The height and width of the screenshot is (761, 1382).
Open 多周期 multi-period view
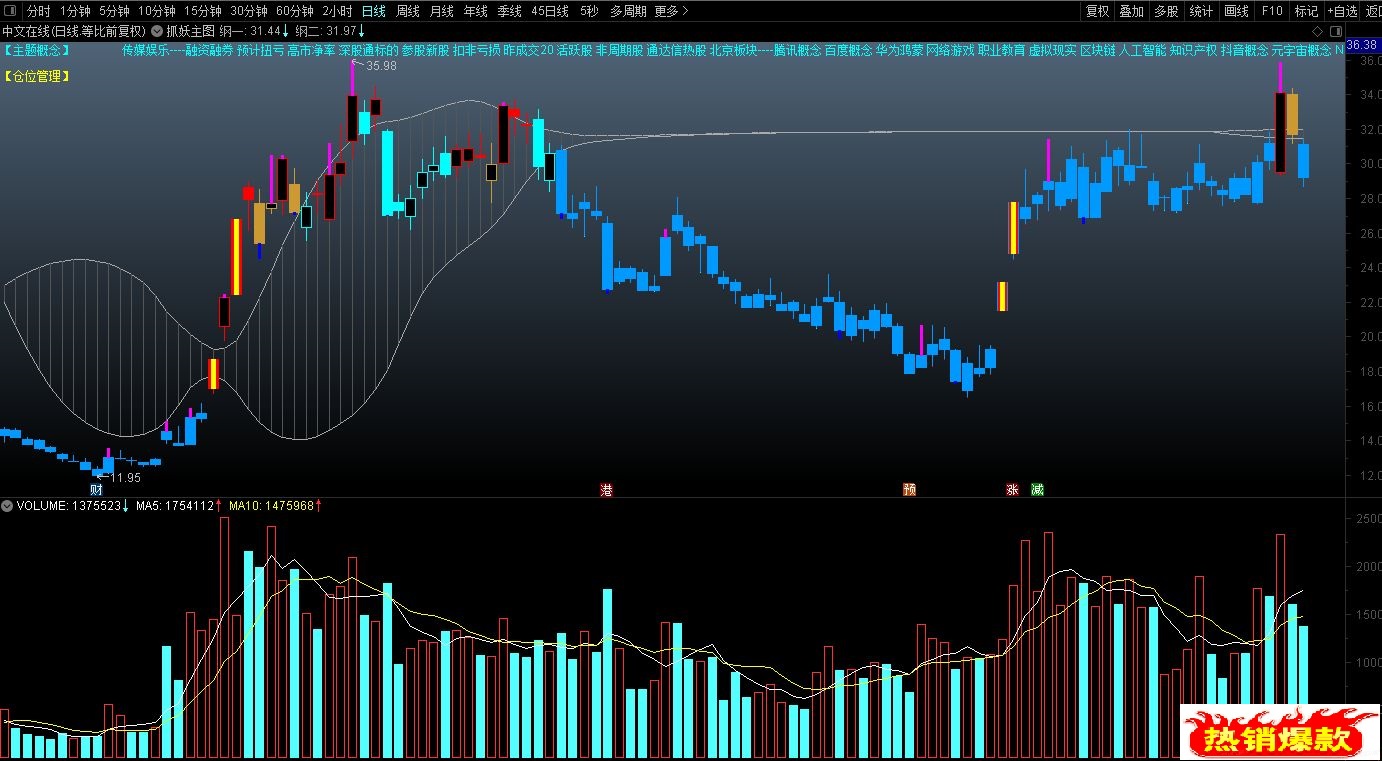tap(628, 11)
